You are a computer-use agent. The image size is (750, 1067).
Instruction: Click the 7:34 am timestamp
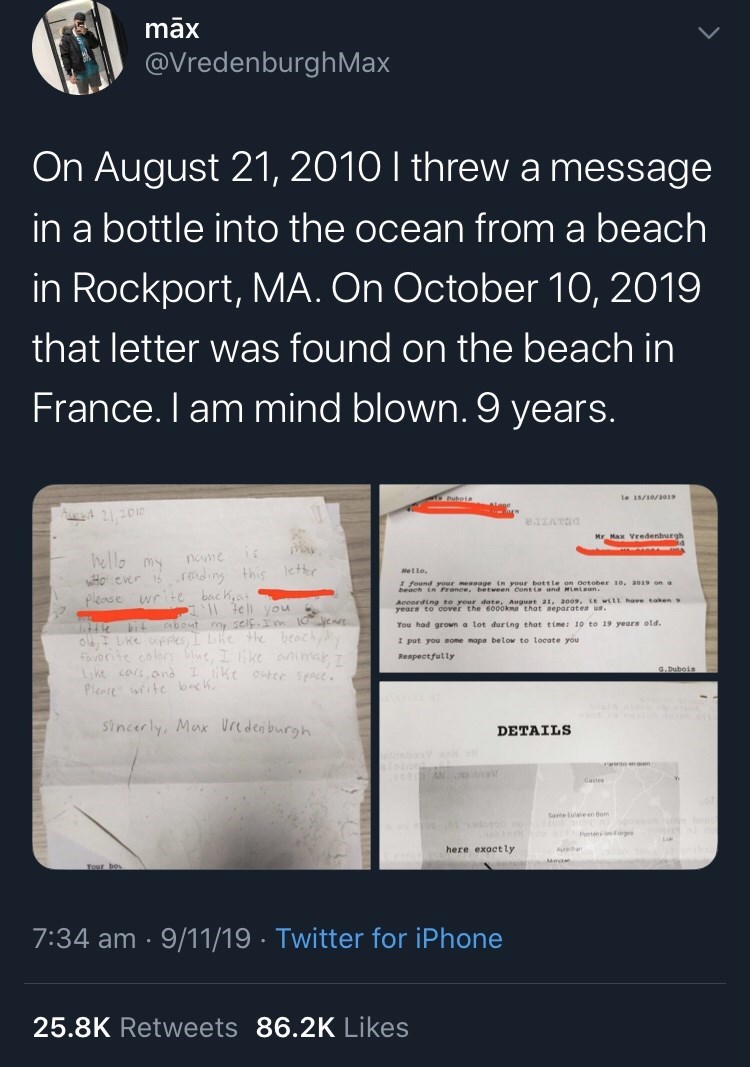[85, 938]
